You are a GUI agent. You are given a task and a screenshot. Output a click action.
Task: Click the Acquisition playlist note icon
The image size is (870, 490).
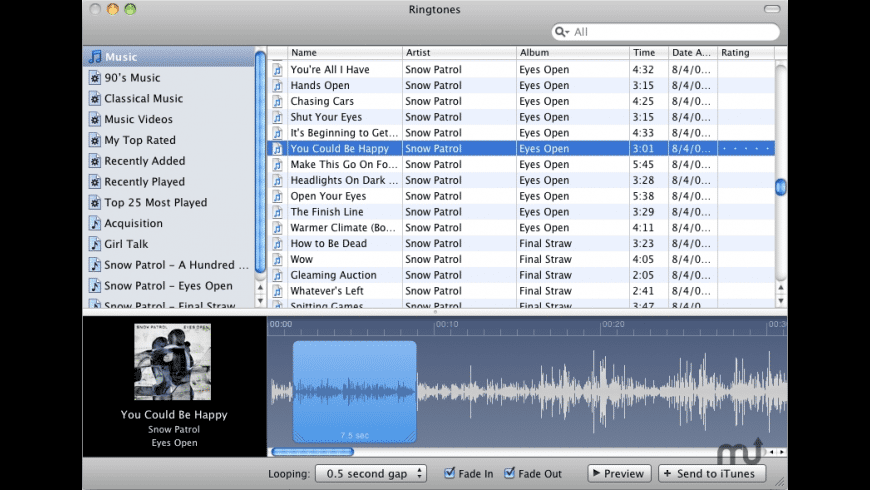(x=95, y=223)
